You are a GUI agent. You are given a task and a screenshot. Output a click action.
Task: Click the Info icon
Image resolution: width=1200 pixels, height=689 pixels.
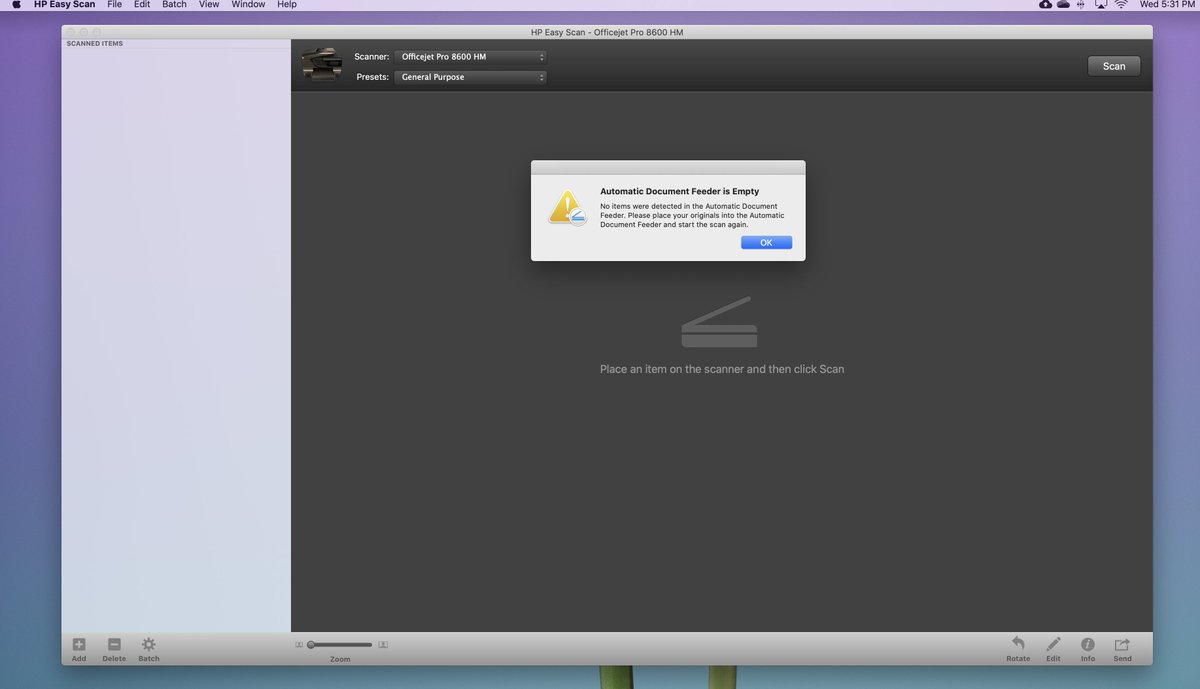click(1088, 645)
